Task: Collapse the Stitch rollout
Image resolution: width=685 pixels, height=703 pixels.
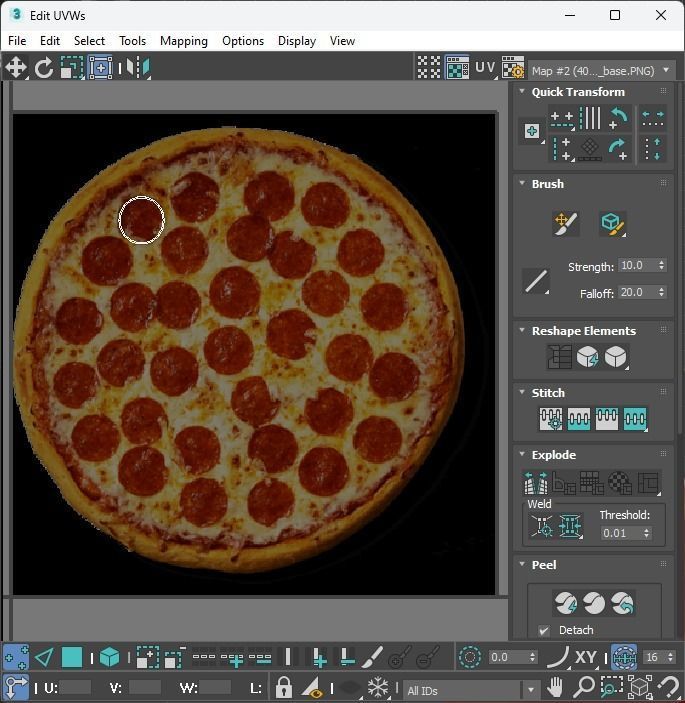Action: 522,392
